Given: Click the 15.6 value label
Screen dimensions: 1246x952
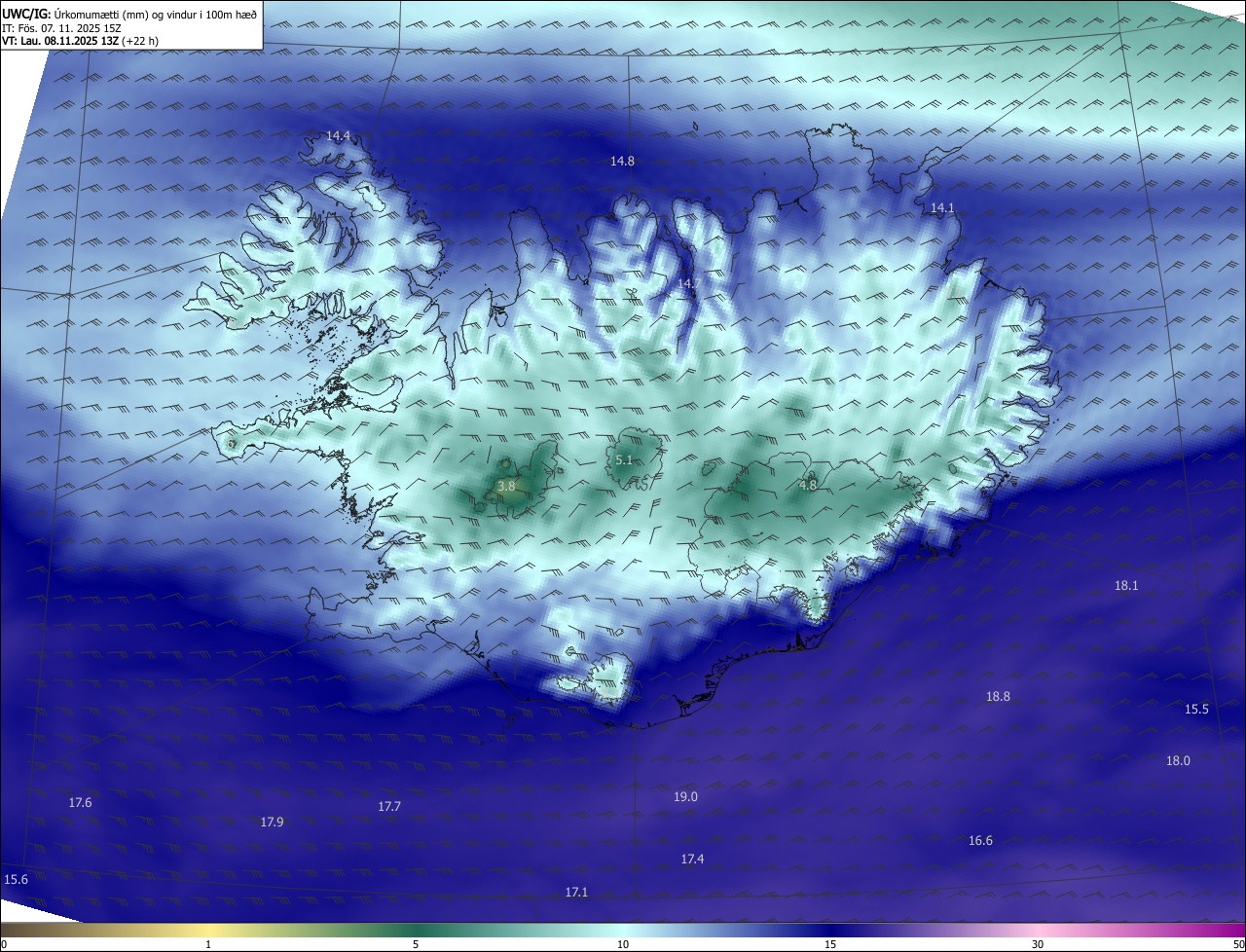Looking at the screenshot, I should [16, 880].
